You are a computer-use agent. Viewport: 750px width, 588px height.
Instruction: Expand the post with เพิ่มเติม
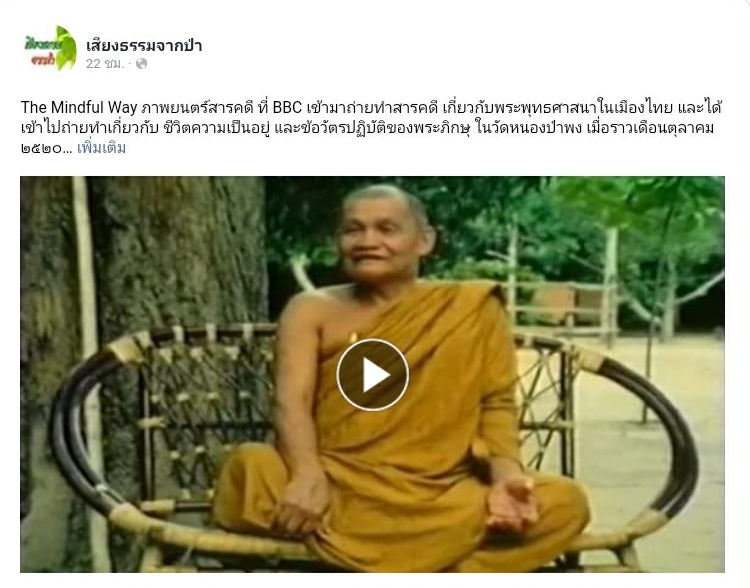point(101,148)
